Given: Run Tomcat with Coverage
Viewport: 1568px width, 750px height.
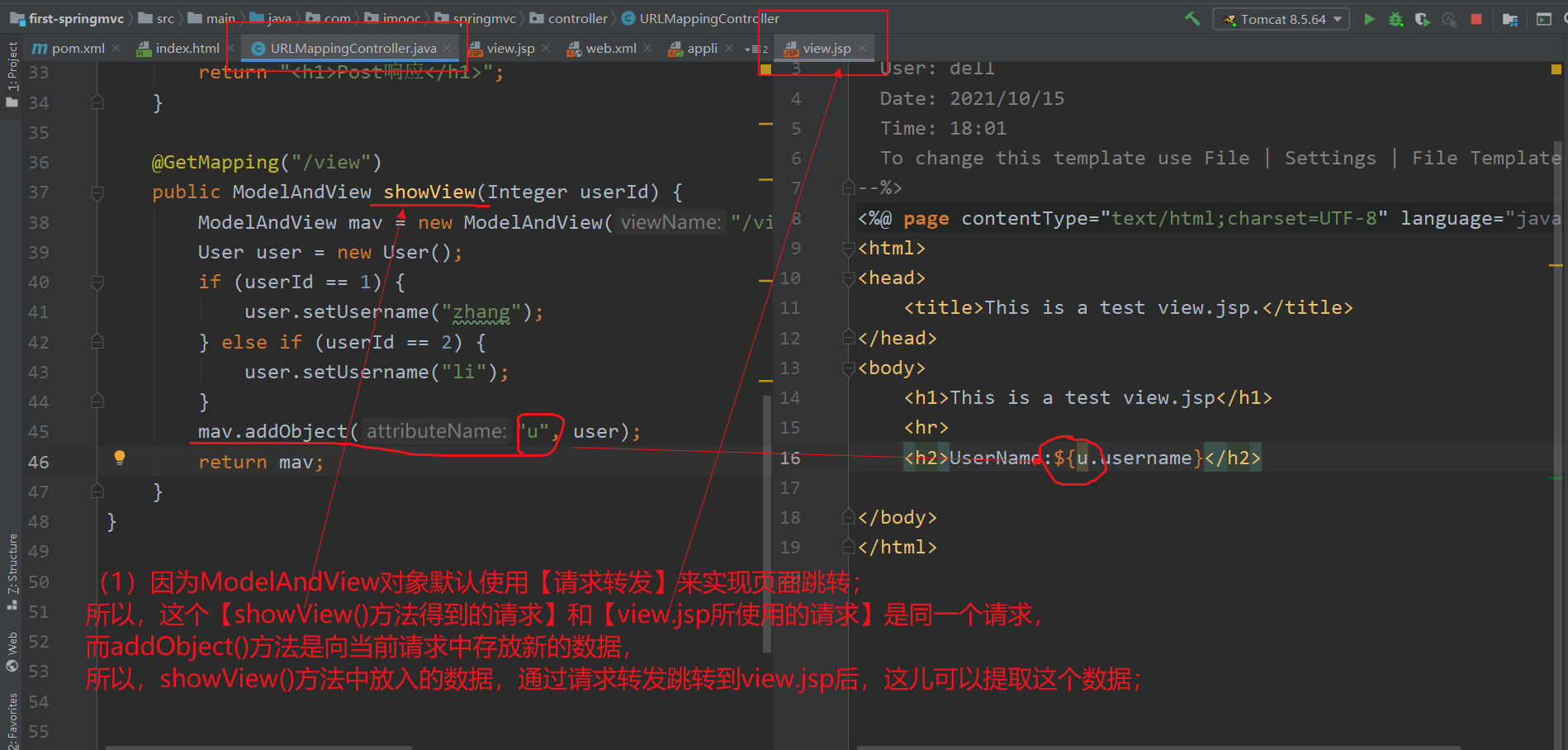Looking at the screenshot, I should 1424,18.
